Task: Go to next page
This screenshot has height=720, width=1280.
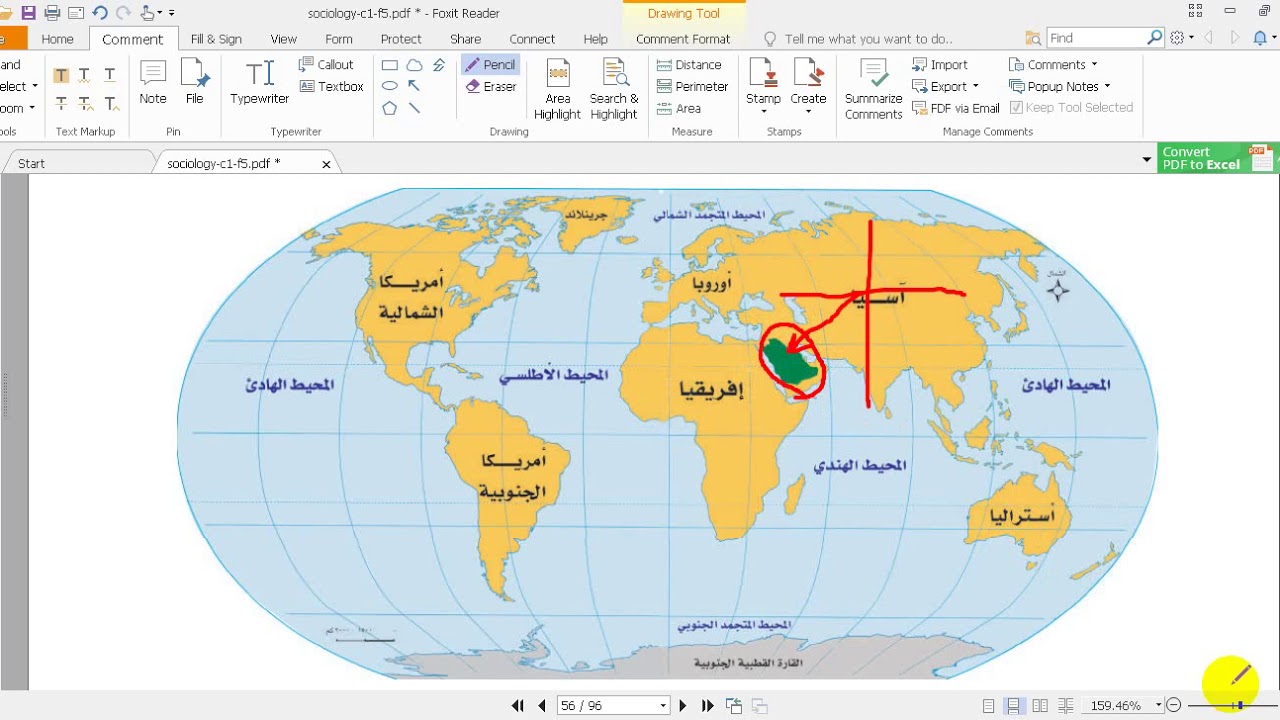Action: tap(683, 706)
